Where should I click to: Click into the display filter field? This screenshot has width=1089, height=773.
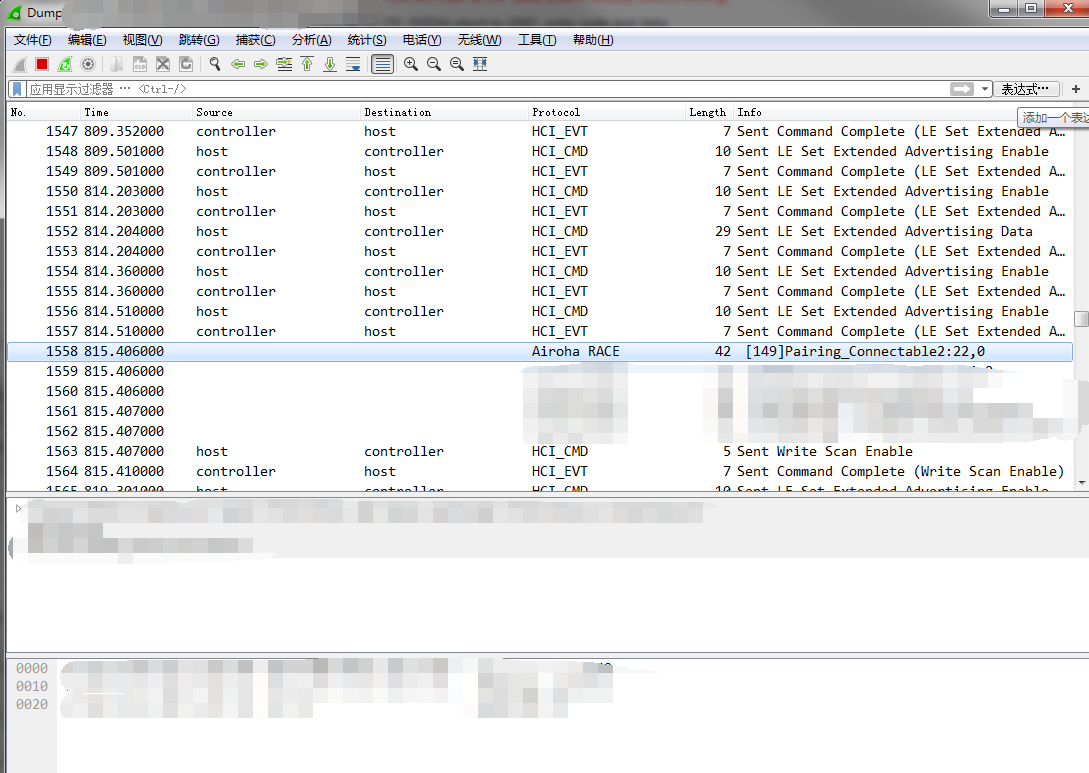[x=486, y=89]
